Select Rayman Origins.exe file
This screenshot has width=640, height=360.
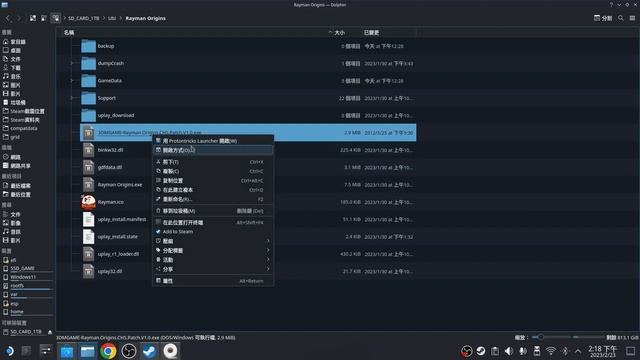(x=120, y=185)
